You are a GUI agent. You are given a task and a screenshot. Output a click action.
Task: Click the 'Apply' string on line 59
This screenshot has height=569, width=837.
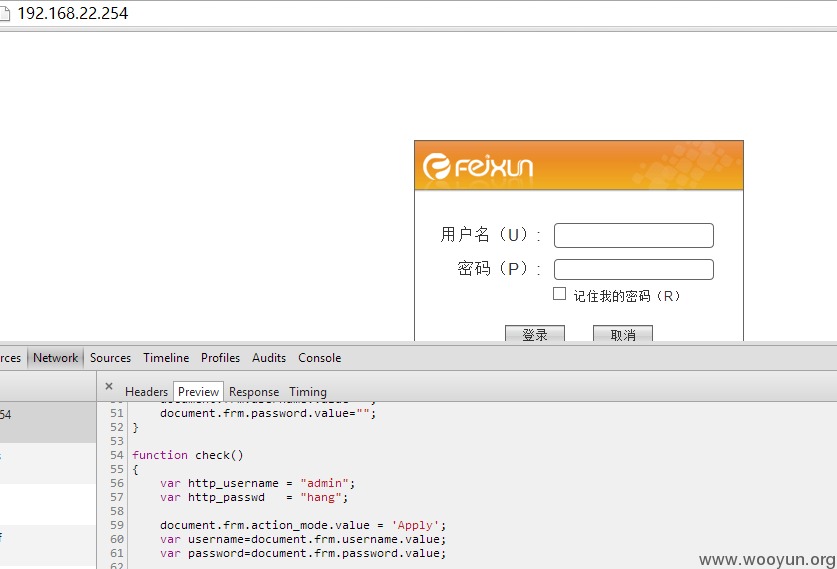(415, 525)
